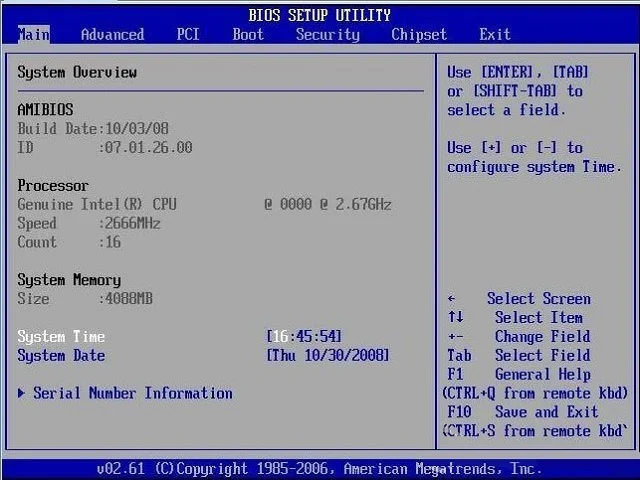The image size is (640, 480).
Task: Click the up-down arrows Select Item hint
Action: coord(516,317)
